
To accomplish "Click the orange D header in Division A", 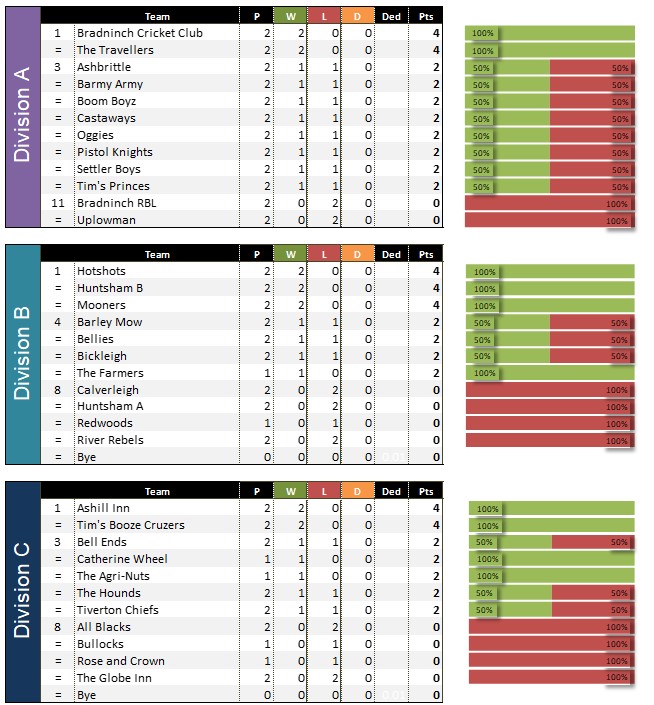I will click(x=358, y=16).
